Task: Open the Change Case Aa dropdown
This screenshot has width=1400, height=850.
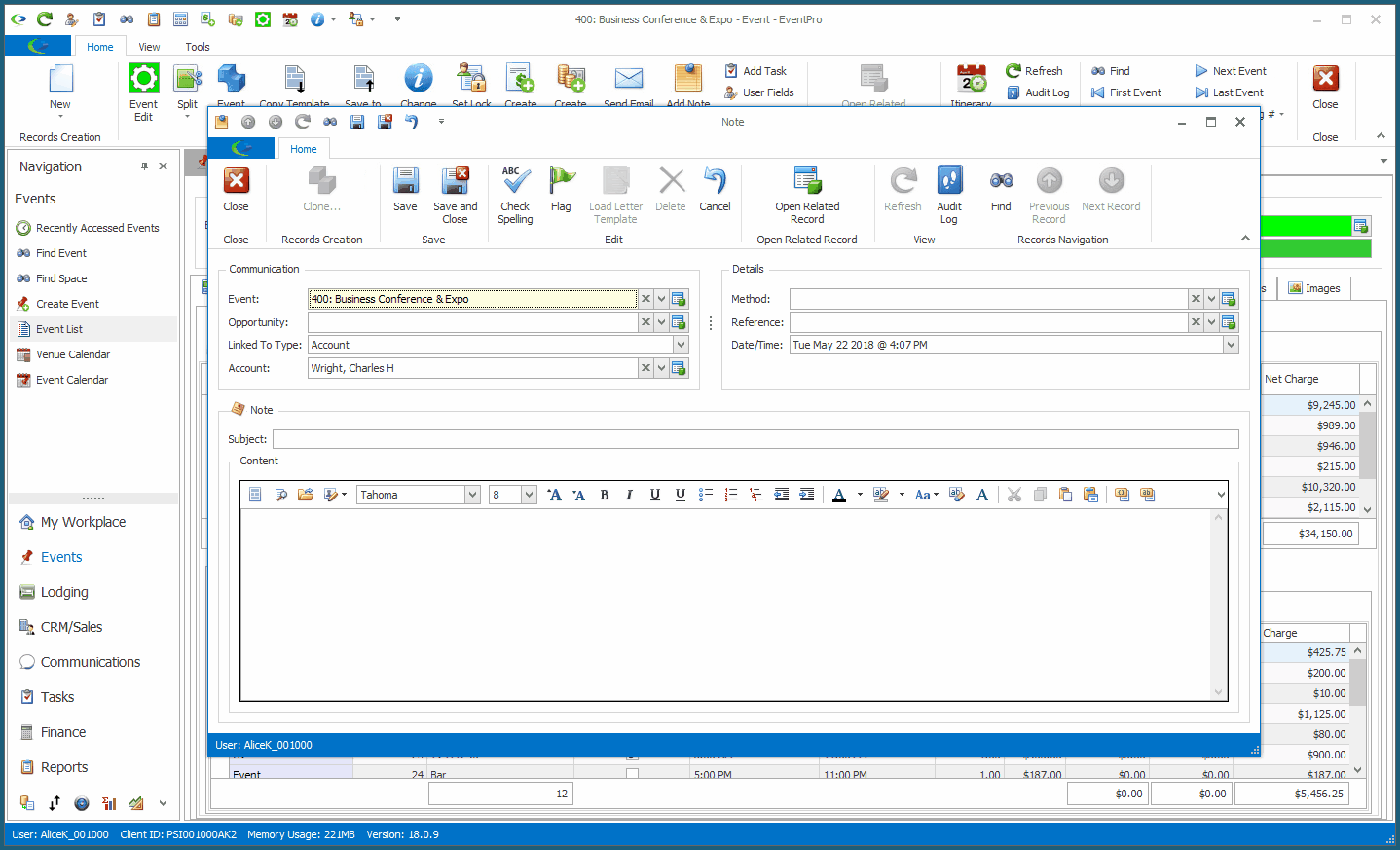Action: click(x=927, y=495)
